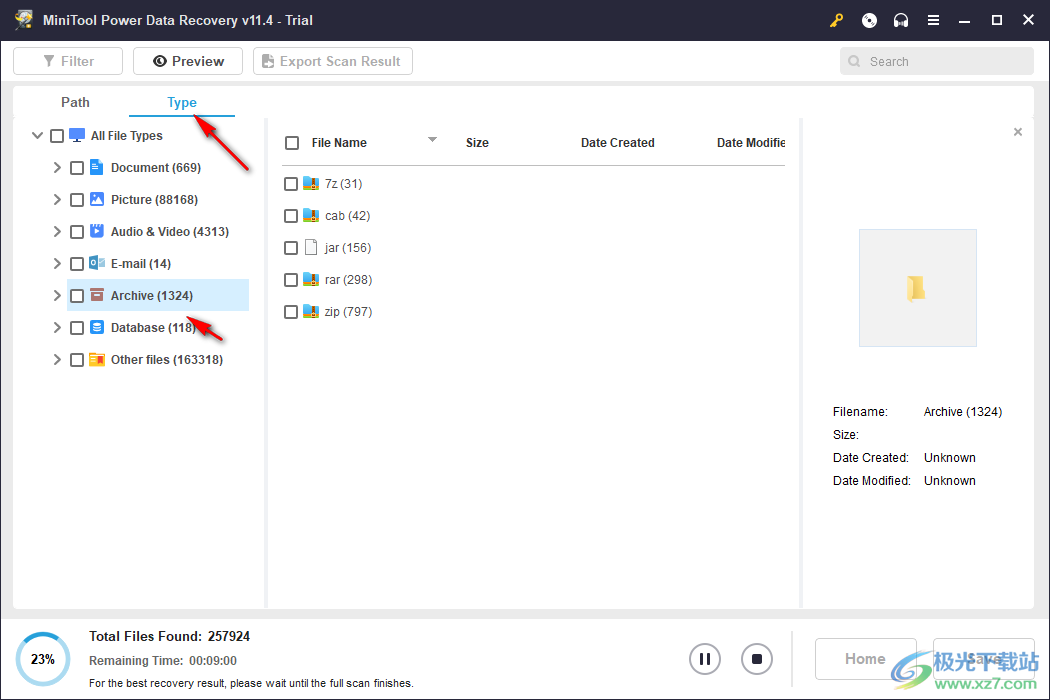Click the Database category icon
The width and height of the screenshot is (1050, 700).
tap(96, 327)
